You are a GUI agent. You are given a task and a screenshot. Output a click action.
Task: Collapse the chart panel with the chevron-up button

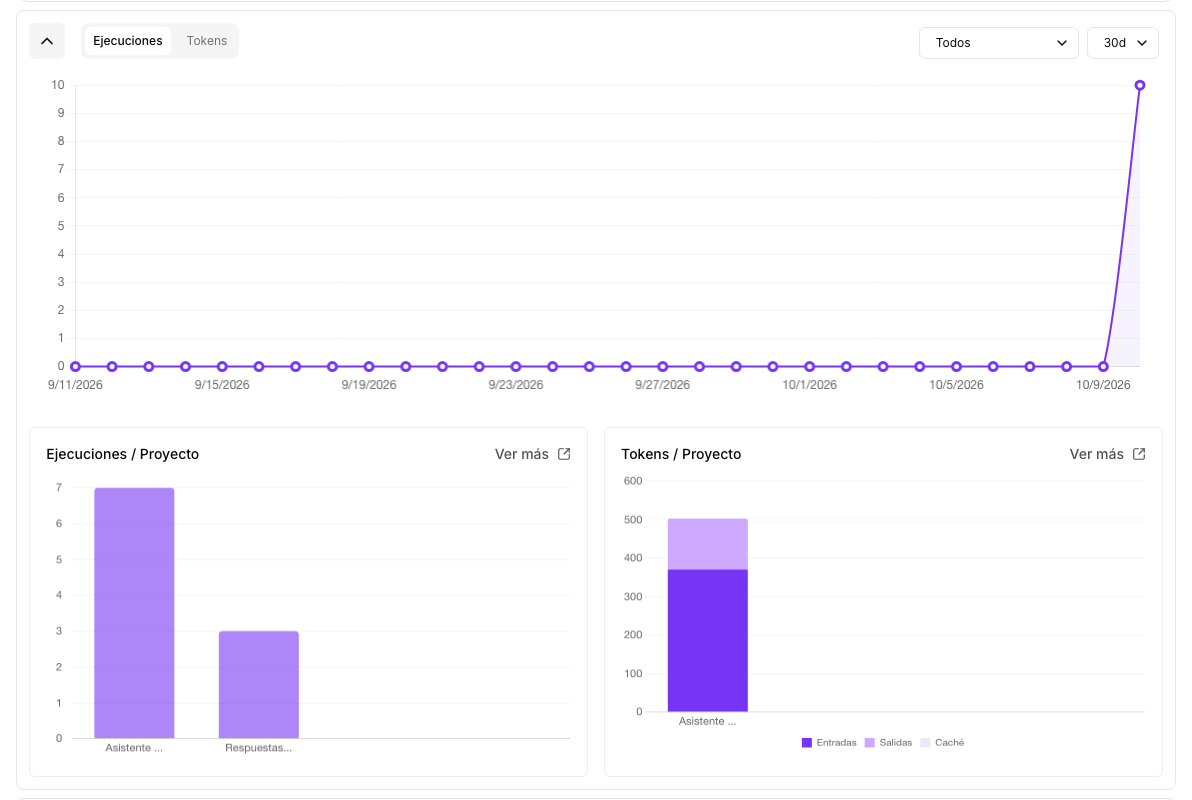47,41
